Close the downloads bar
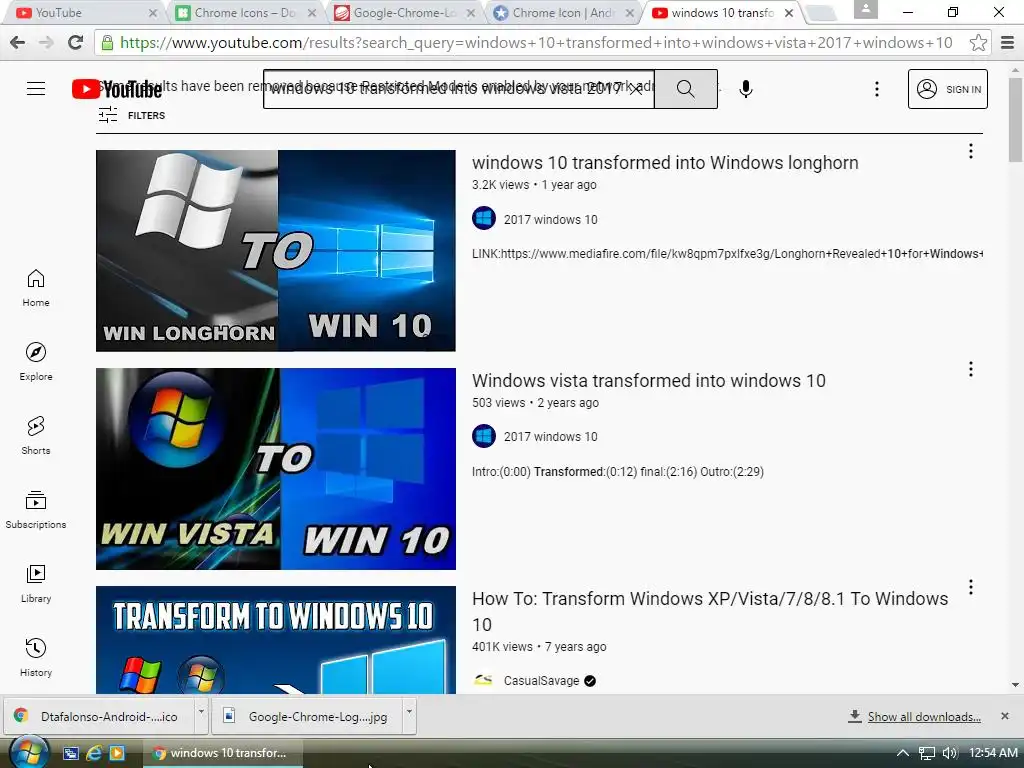The width and height of the screenshot is (1024, 768). [x=1005, y=716]
